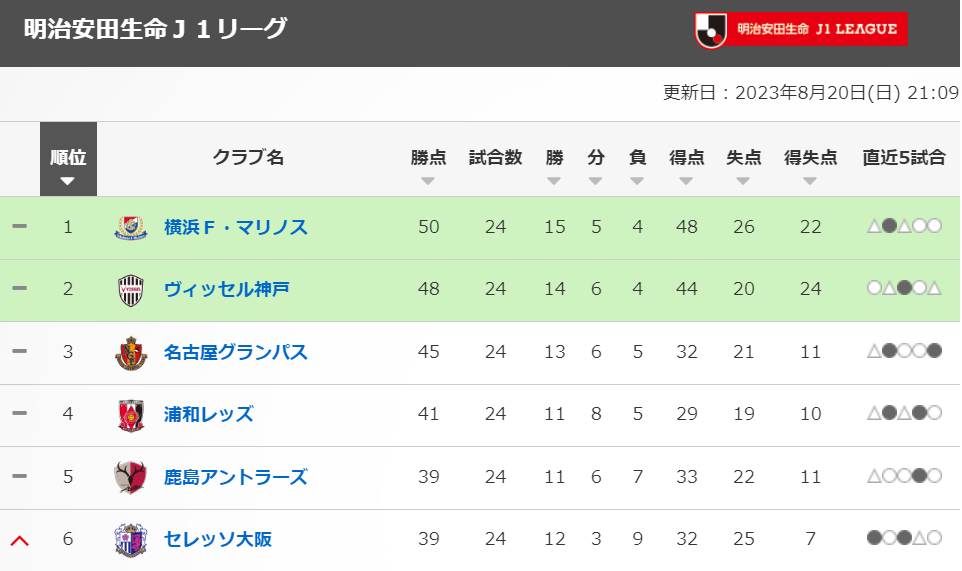Click the Kashima Antlers club crest
962x571 pixels.
tap(131, 477)
